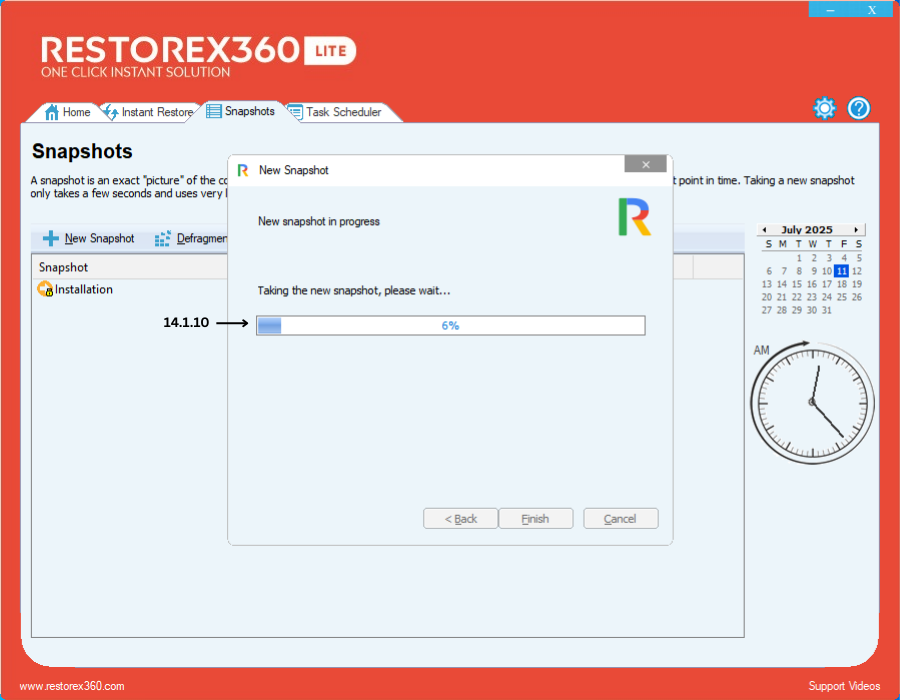
Task: Click the small R icon in dialog title
Action: click(x=243, y=170)
